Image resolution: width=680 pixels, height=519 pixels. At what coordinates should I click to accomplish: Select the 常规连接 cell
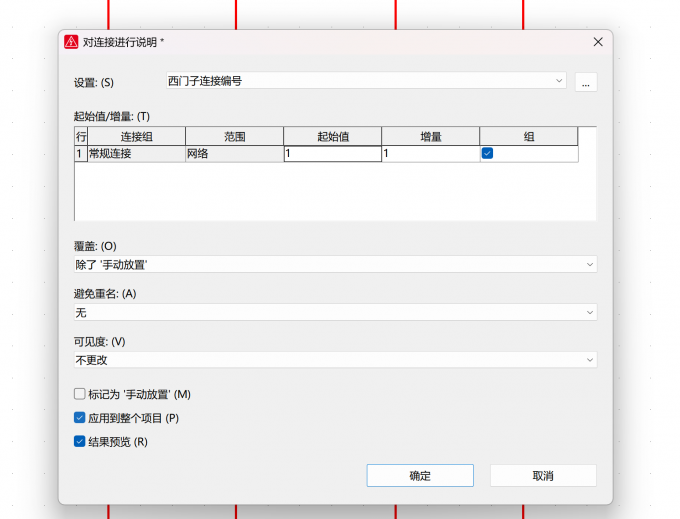click(137, 153)
